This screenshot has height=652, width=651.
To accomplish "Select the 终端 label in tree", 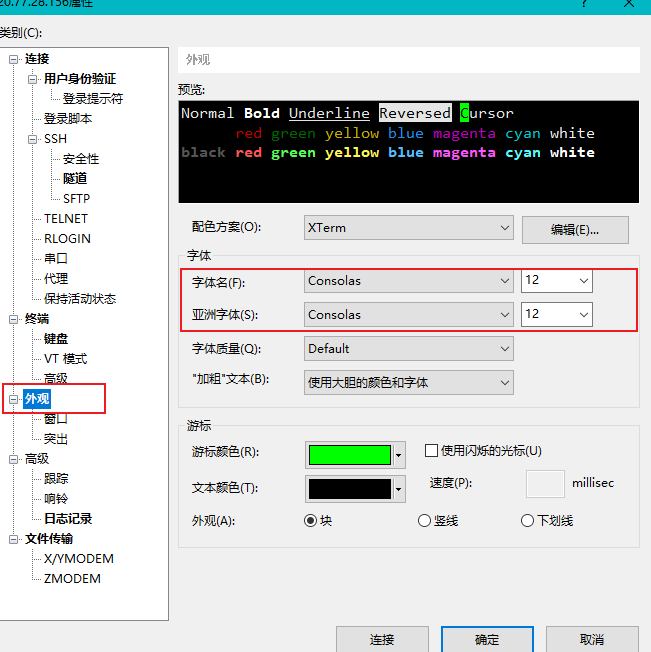I will tap(37, 319).
